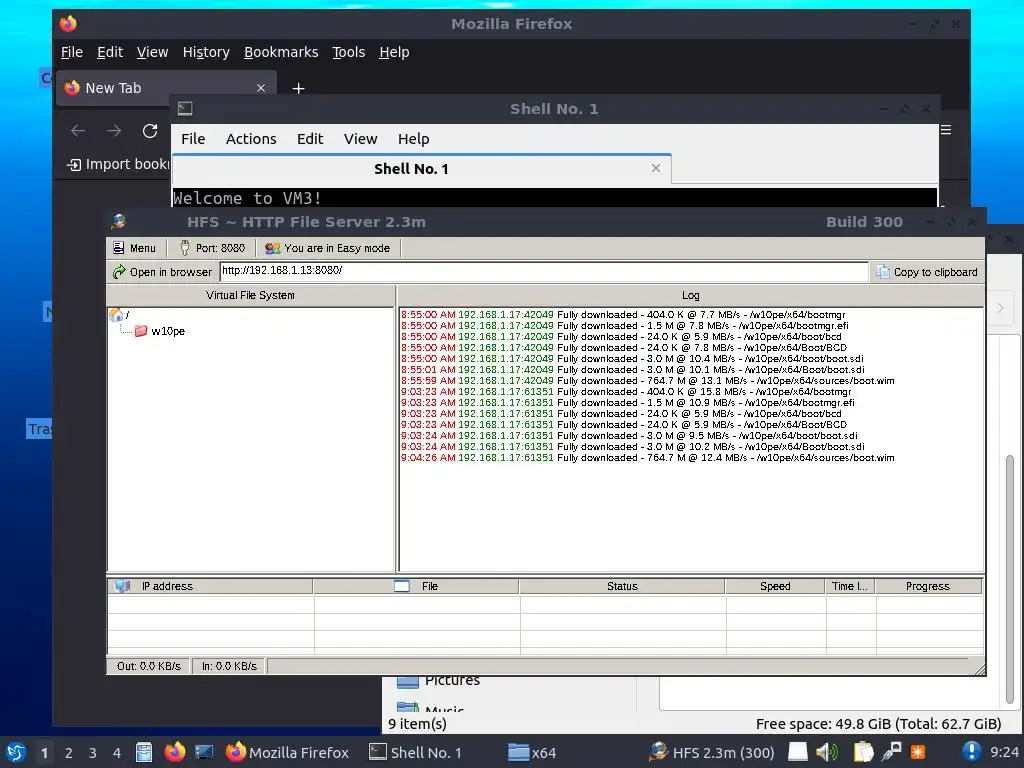Click Firefox reload page icon
Image resolution: width=1024 pixels, height=768 pixels.
[150, 131]
